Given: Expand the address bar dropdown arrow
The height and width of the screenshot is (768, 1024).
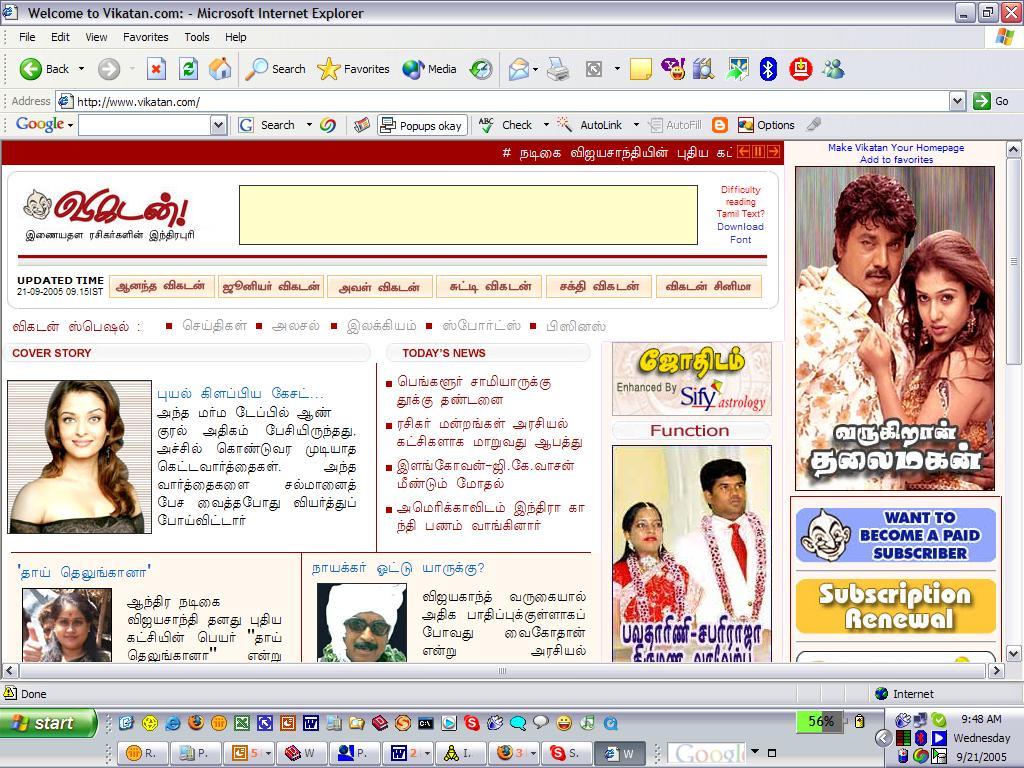Looking at the screenshot, I should tap(957, 101).
